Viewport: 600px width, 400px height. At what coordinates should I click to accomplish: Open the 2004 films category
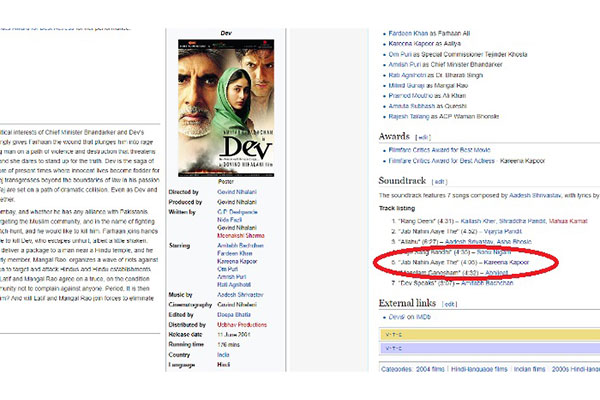(x=430, y=369)
